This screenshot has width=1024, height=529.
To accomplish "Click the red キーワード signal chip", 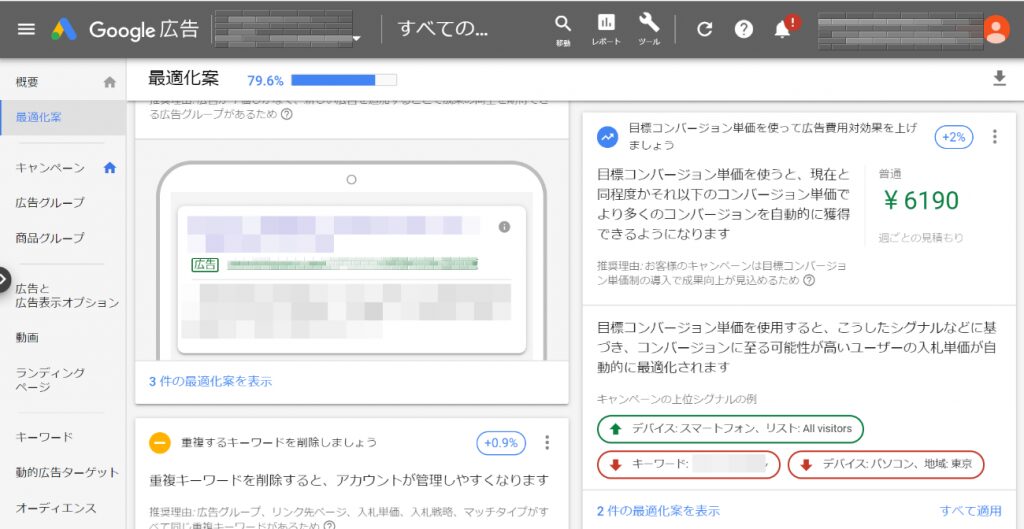I will tap(688, 465).
